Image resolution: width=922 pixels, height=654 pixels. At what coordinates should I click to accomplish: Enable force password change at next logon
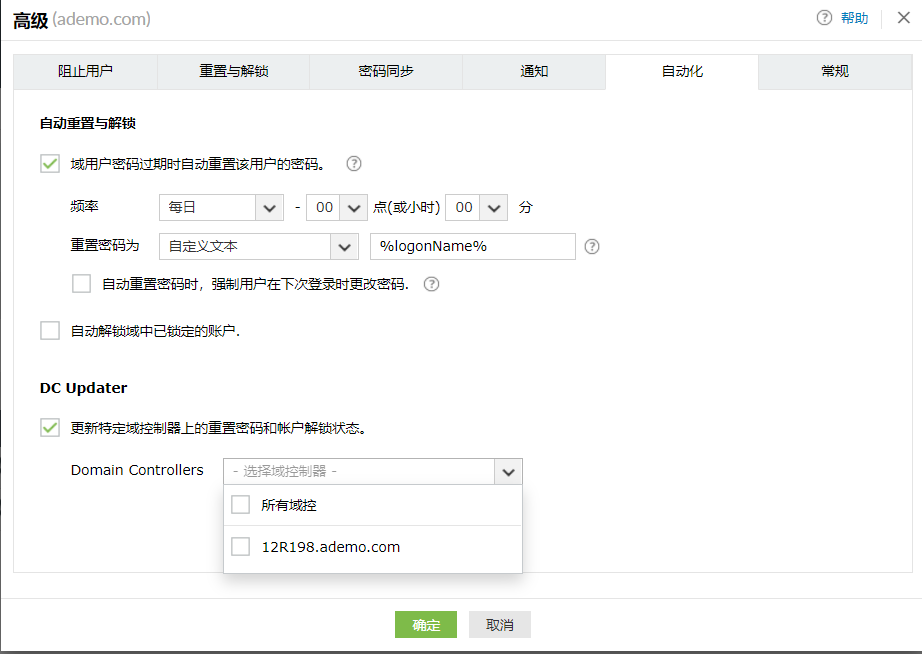coord(81,283)
